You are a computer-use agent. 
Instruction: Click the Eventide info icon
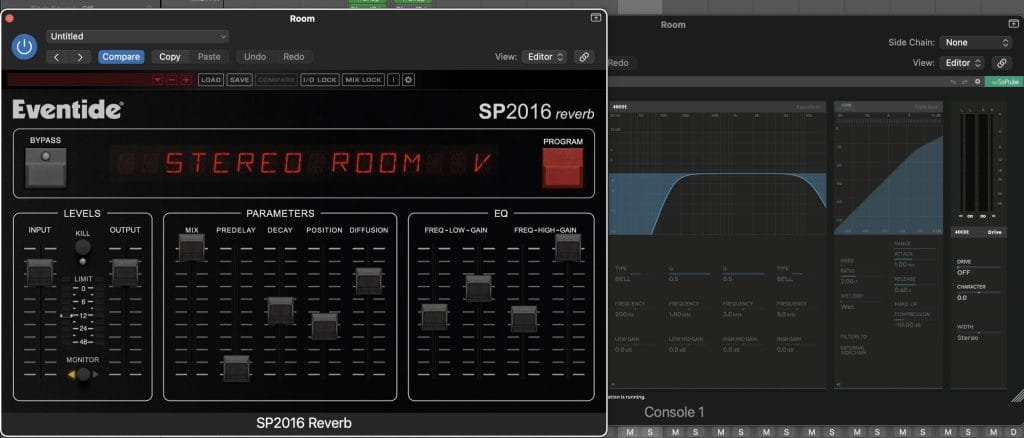[x=393, y=79]
